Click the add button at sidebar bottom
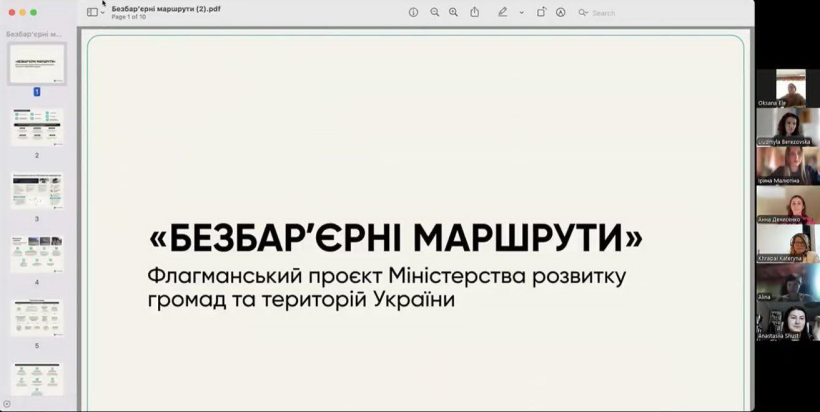 tap(6, 404)
